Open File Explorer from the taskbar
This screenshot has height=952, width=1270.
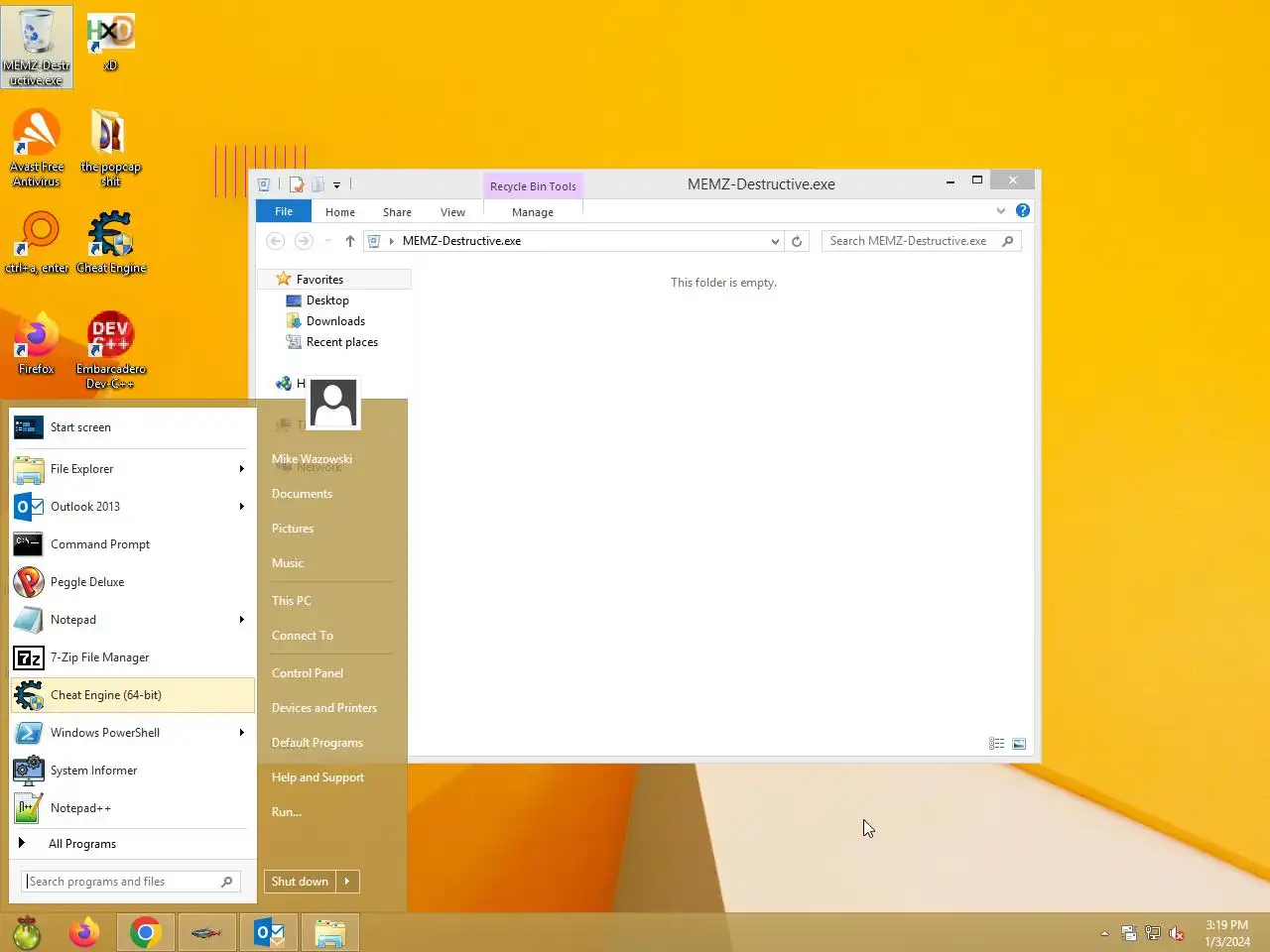tap(330, 932)
